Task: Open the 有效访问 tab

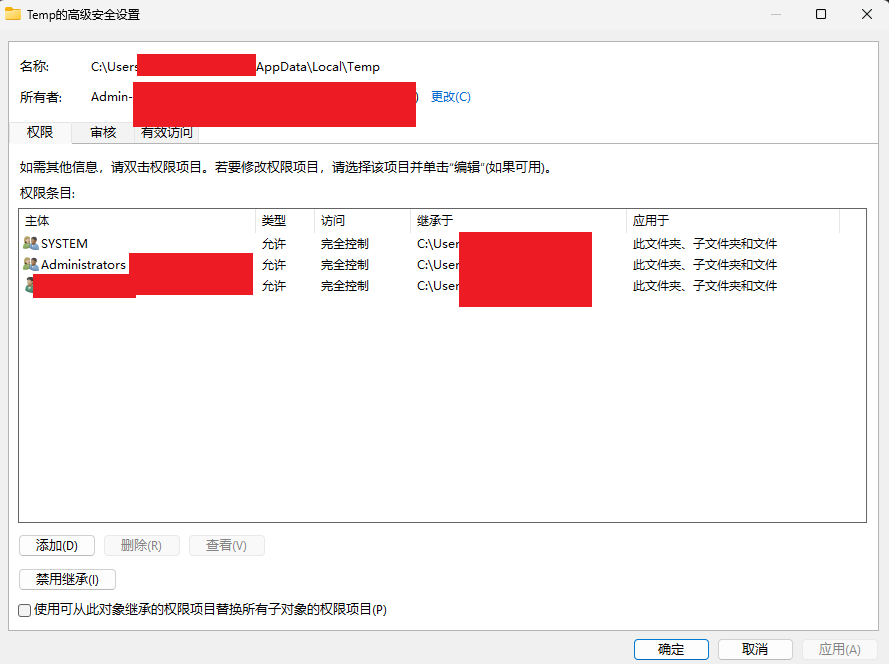Action: coord(167,132)
